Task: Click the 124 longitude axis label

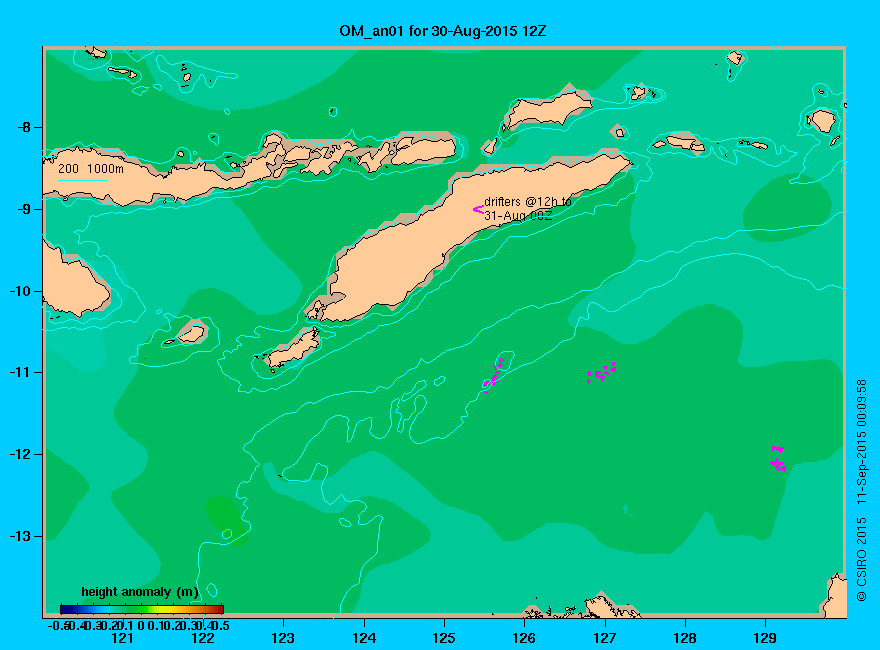Action: (x=364, y=638)
